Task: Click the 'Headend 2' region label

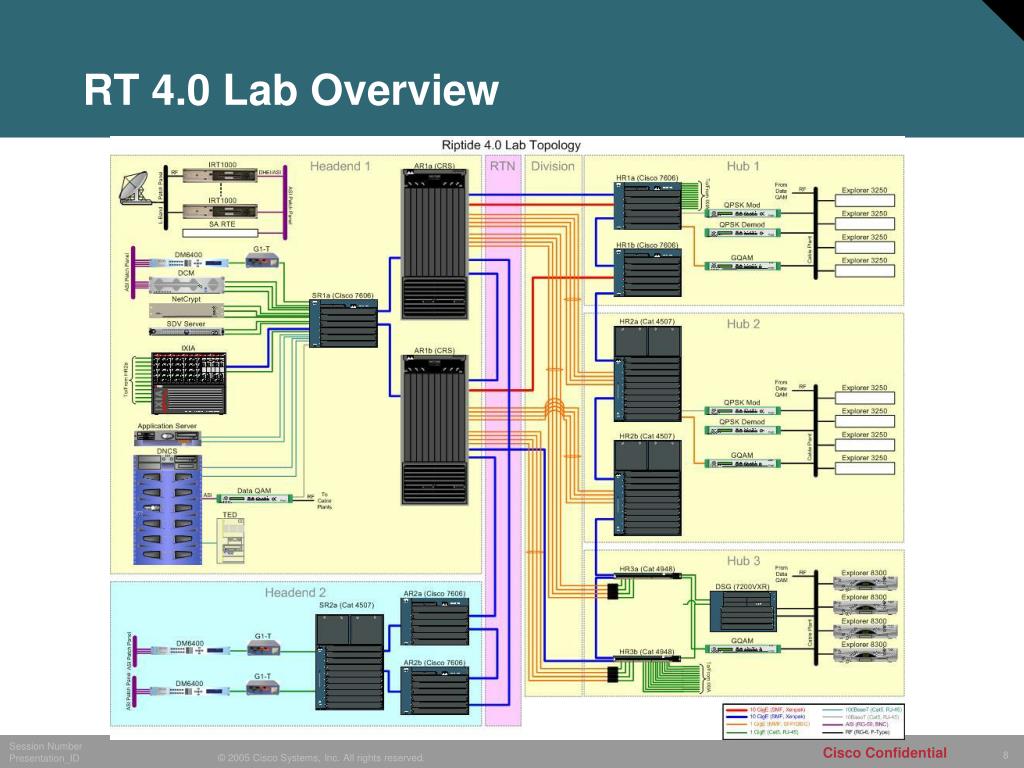Action: tap(295, 593)
